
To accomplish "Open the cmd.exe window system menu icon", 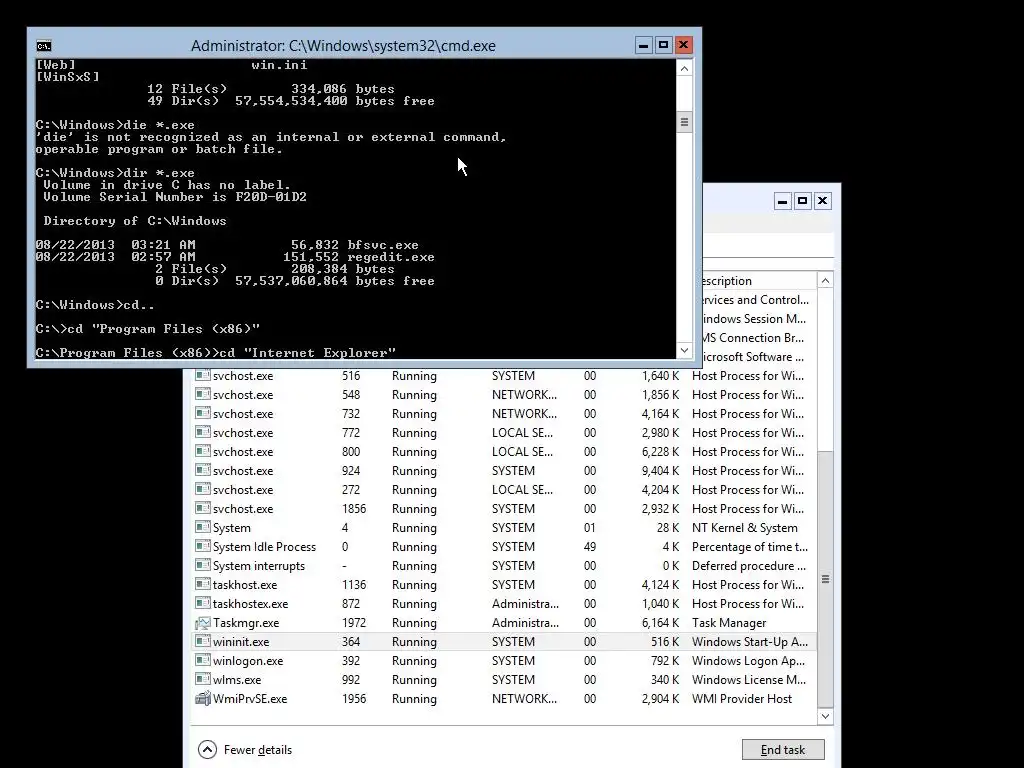I will [x=44, y=46].
